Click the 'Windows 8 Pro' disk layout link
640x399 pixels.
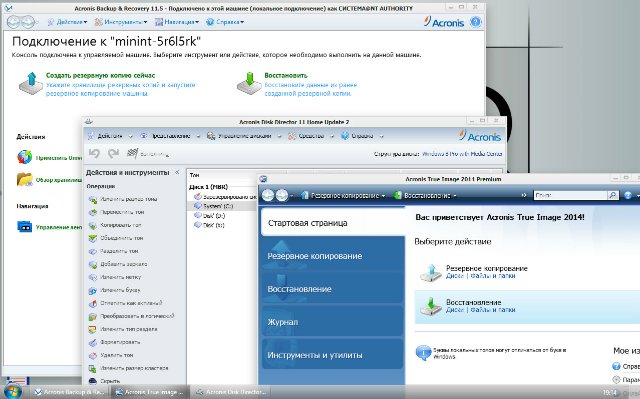tap(462, 154)
